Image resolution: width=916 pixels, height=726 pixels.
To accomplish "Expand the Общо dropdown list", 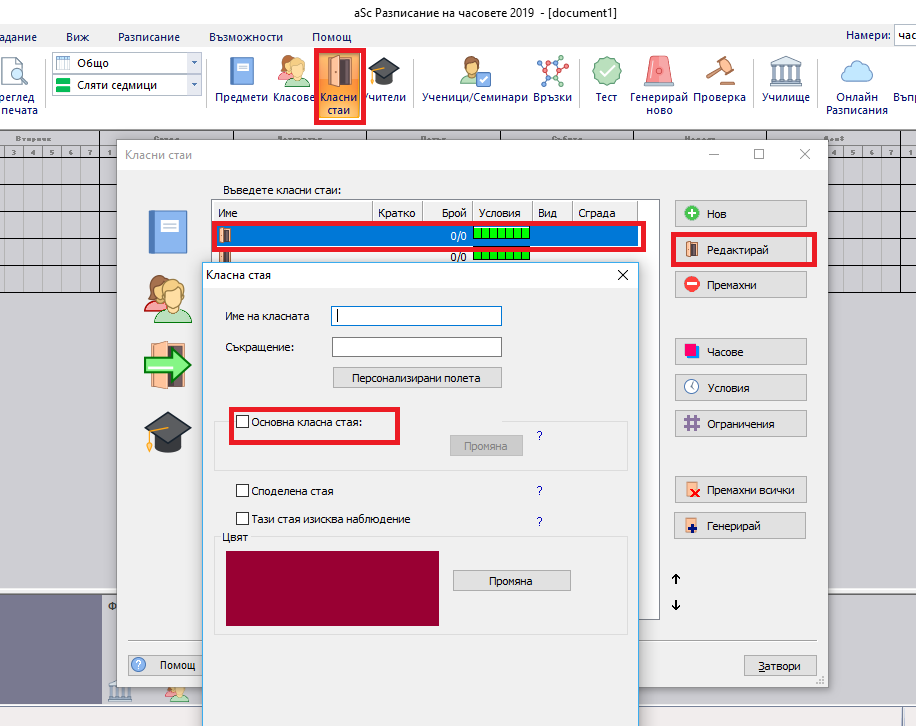I will pyautogui.click(x=194, y=63).
